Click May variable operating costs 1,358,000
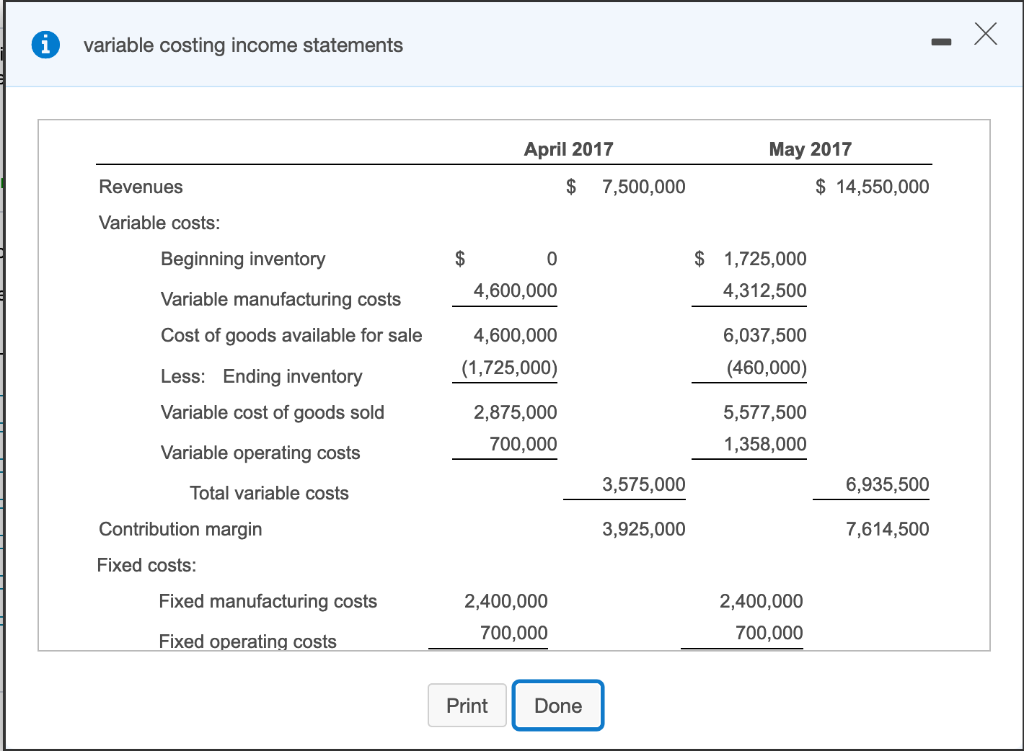 [765, 444]
